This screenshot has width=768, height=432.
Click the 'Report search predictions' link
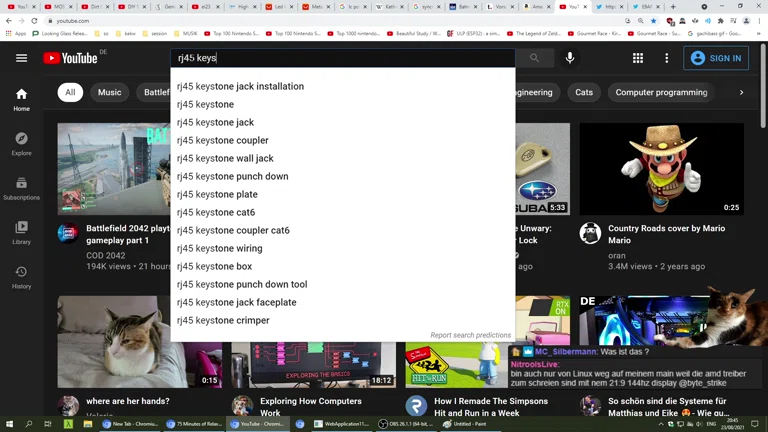click(470, 335)
